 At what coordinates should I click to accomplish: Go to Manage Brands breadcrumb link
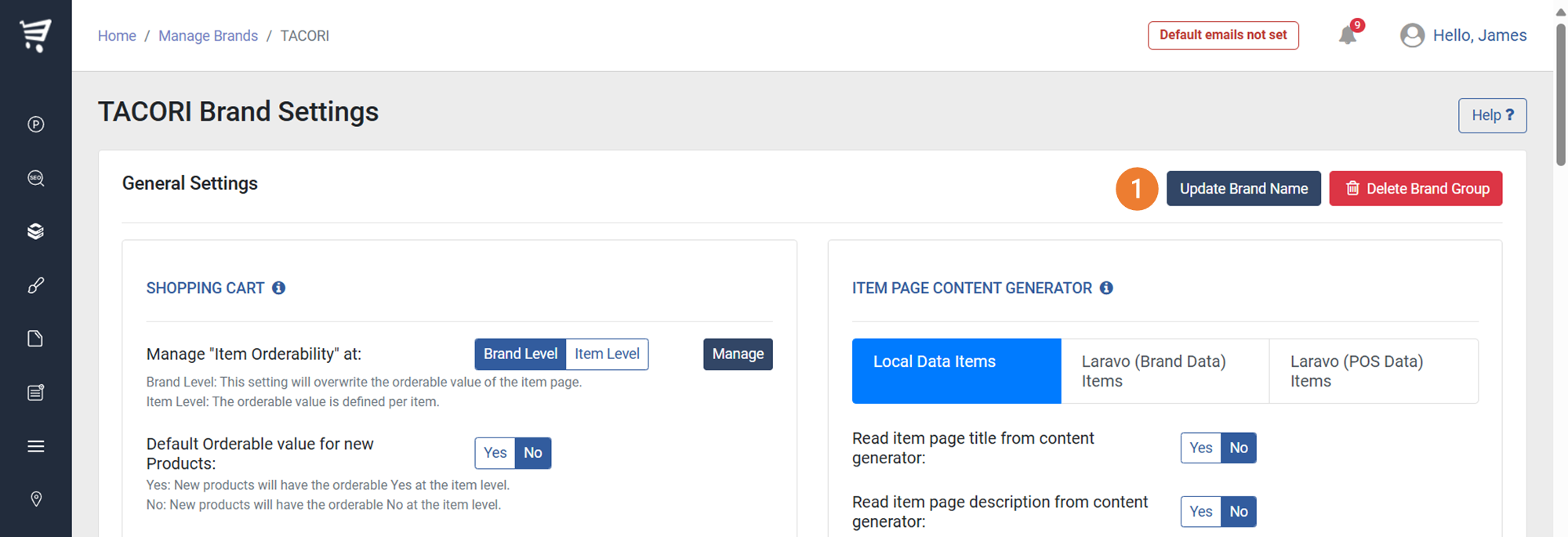click(x=208, y=35)
